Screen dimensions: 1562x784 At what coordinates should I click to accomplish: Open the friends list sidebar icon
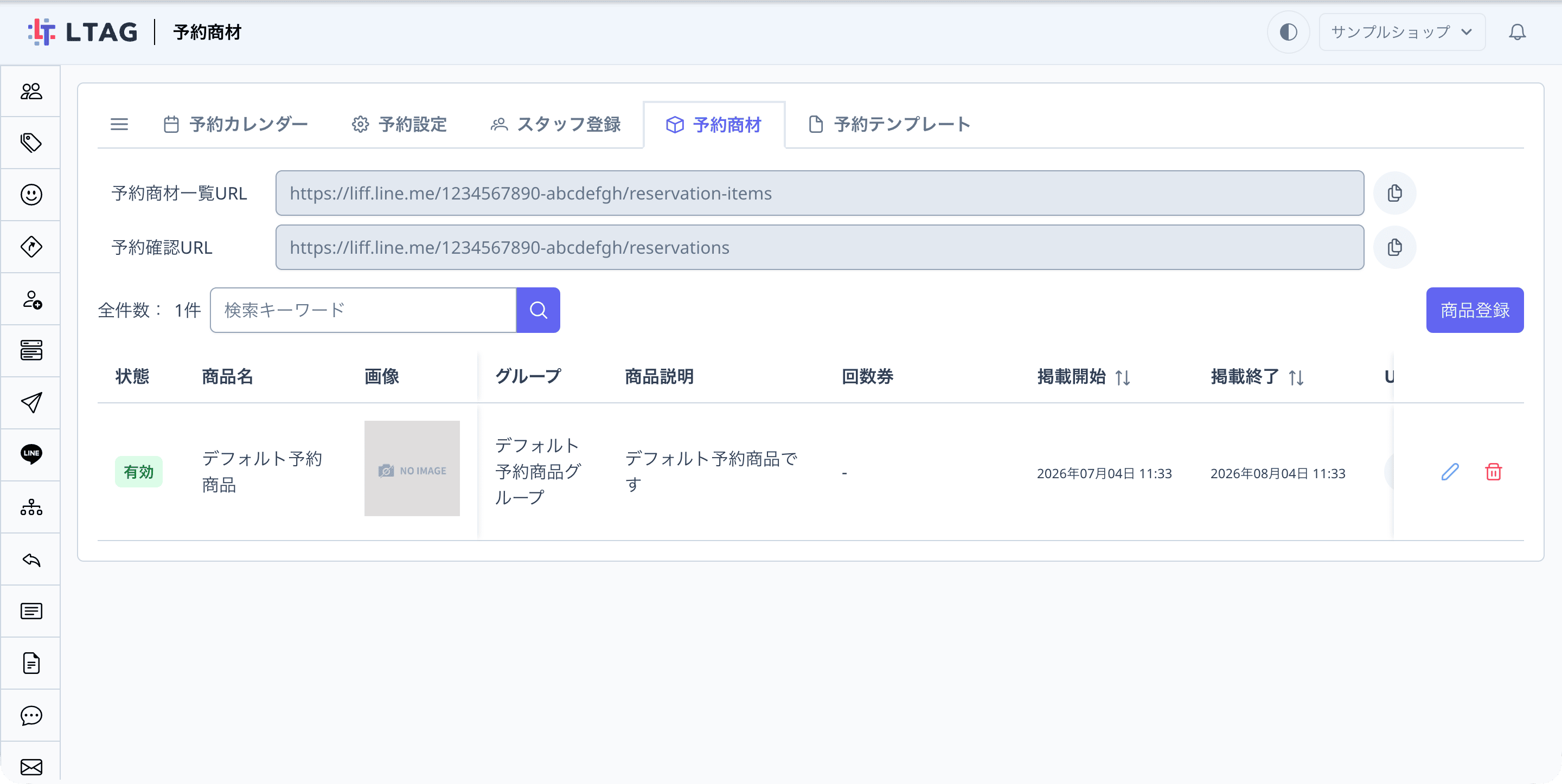coord(31,91)
